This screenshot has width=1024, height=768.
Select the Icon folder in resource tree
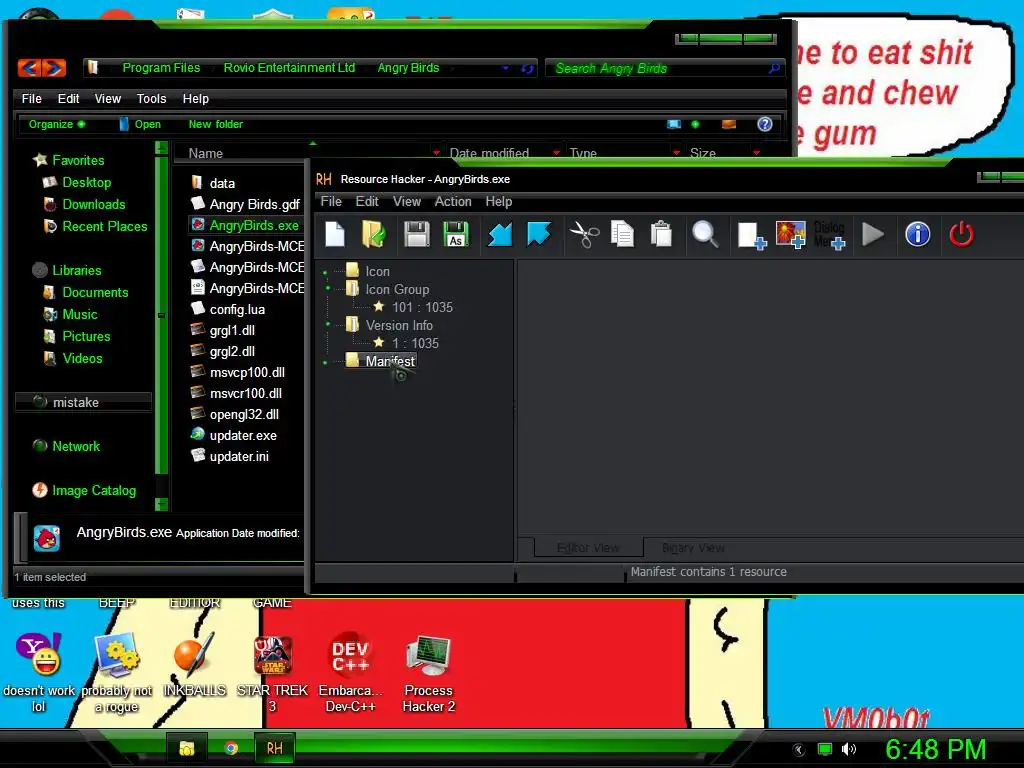pos(377,271)
